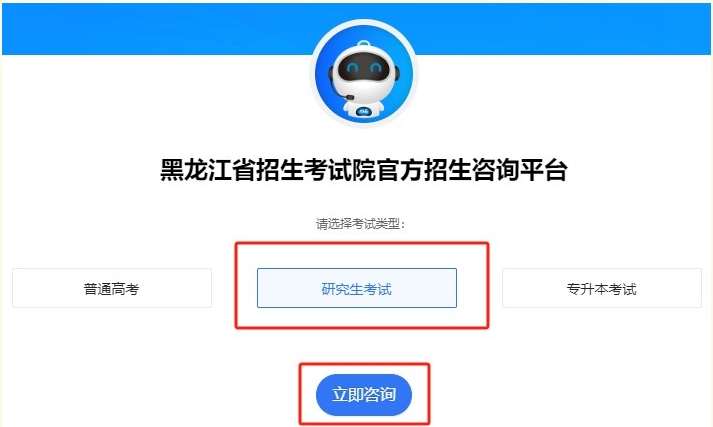Viewport: 713px width, 427px height.
Task: Click the robot's right earphone
Action: coord(396,73)
